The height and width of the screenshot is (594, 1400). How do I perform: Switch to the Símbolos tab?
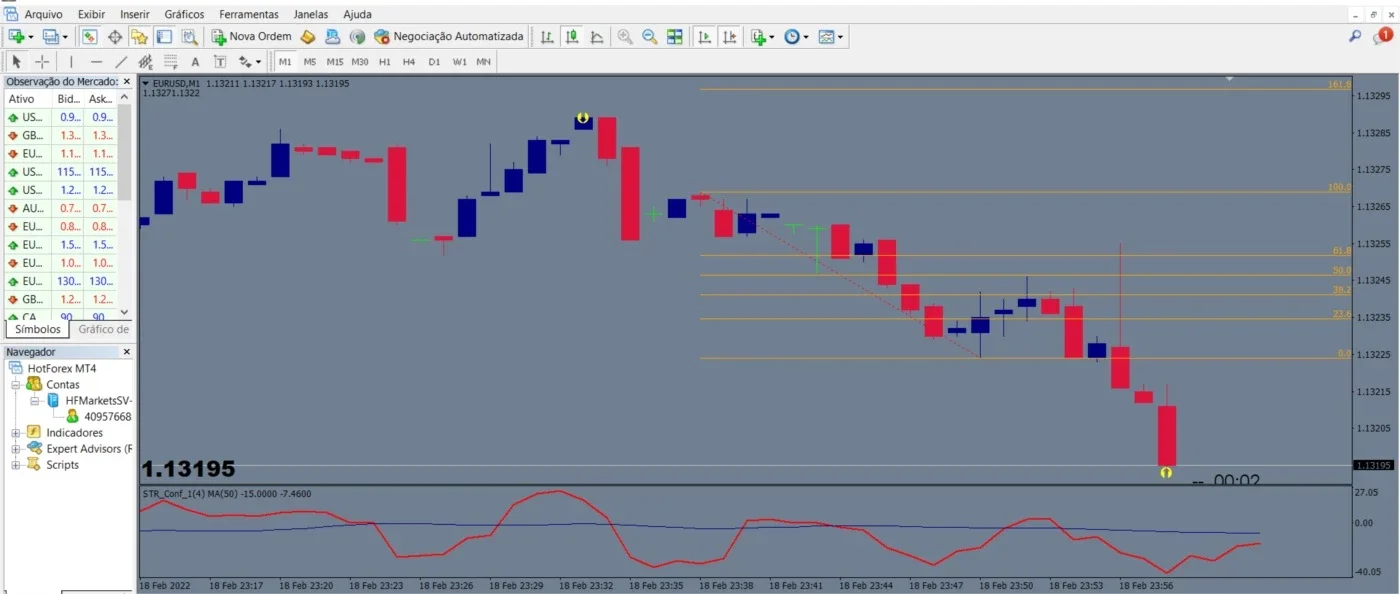pos(38,329)
